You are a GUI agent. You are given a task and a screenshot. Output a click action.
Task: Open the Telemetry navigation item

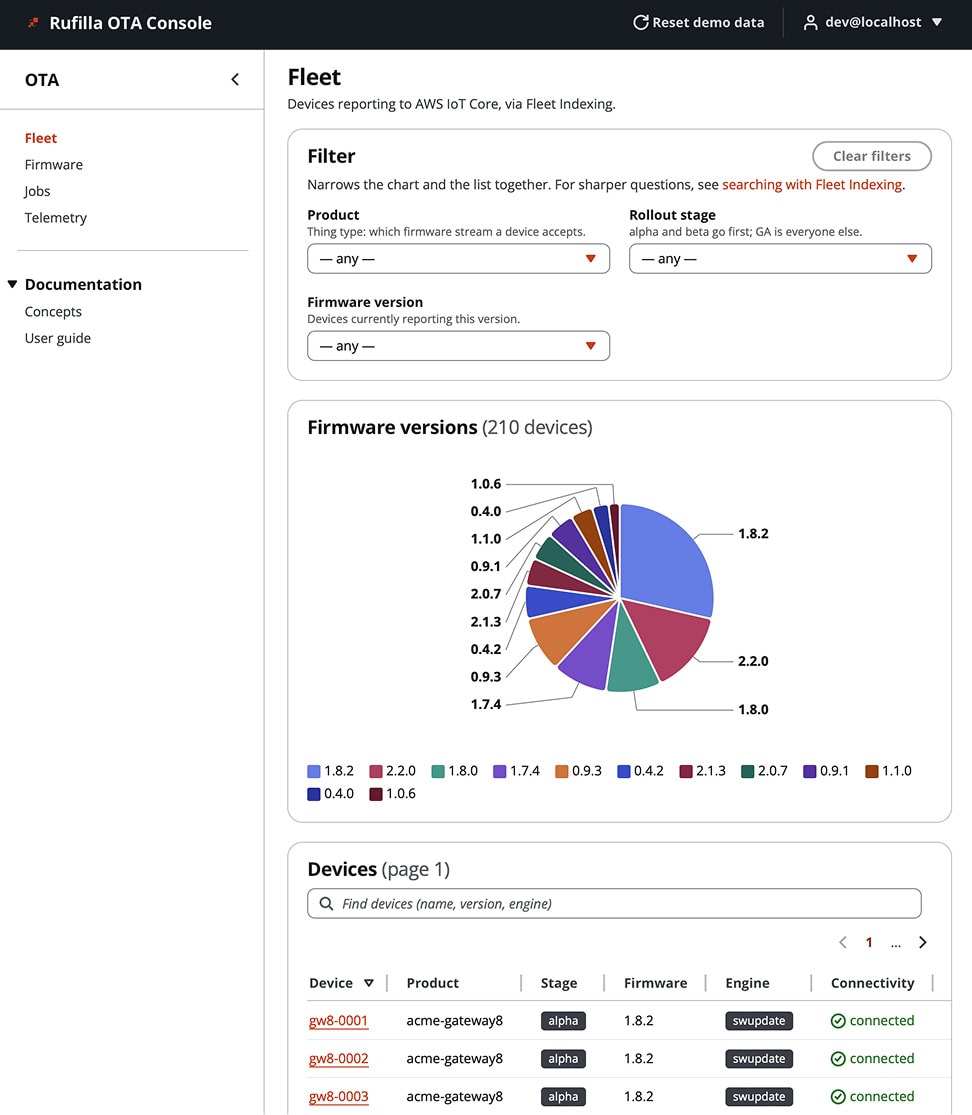tap(55, 218)
